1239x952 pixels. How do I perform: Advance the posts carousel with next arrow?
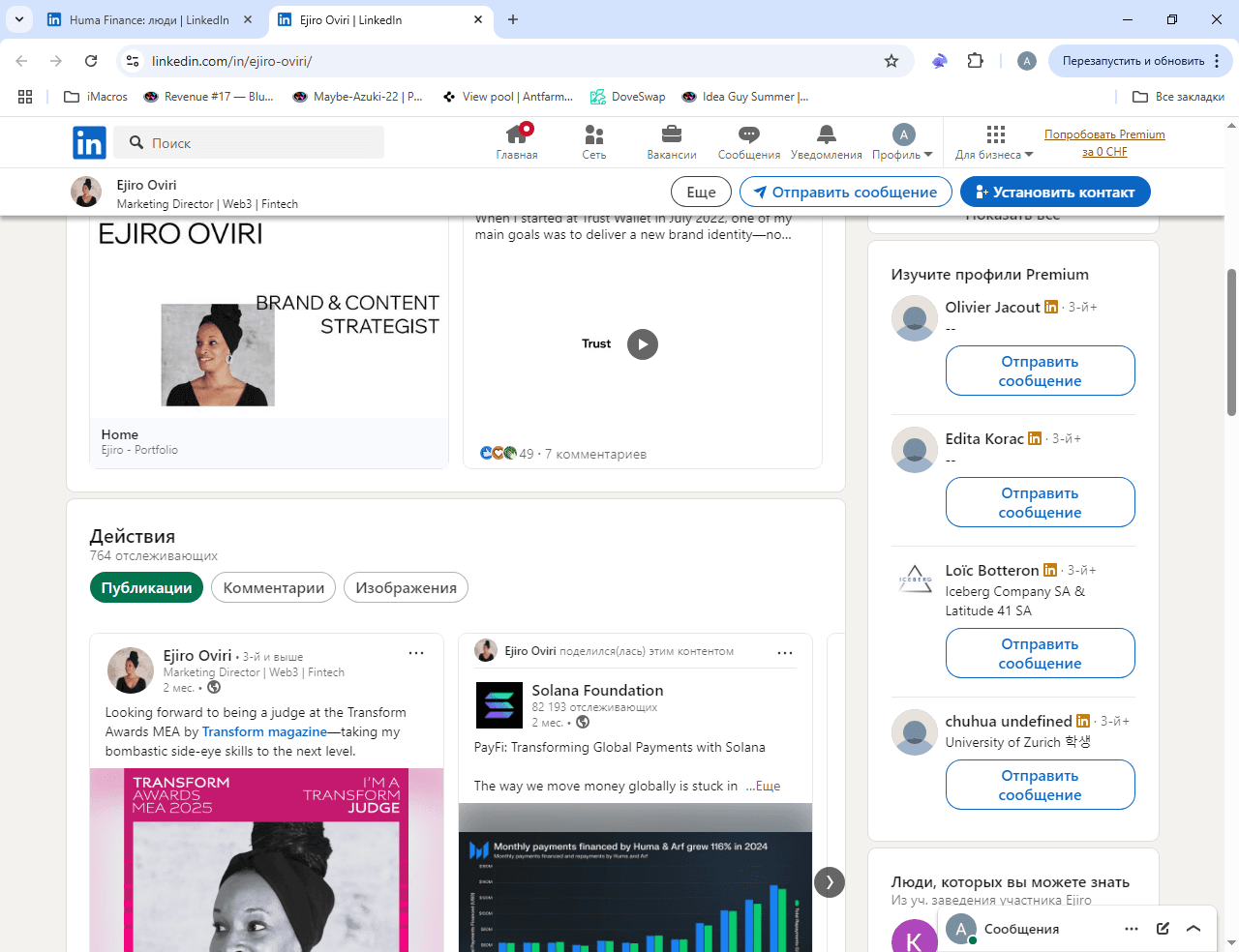coord(830,882)
